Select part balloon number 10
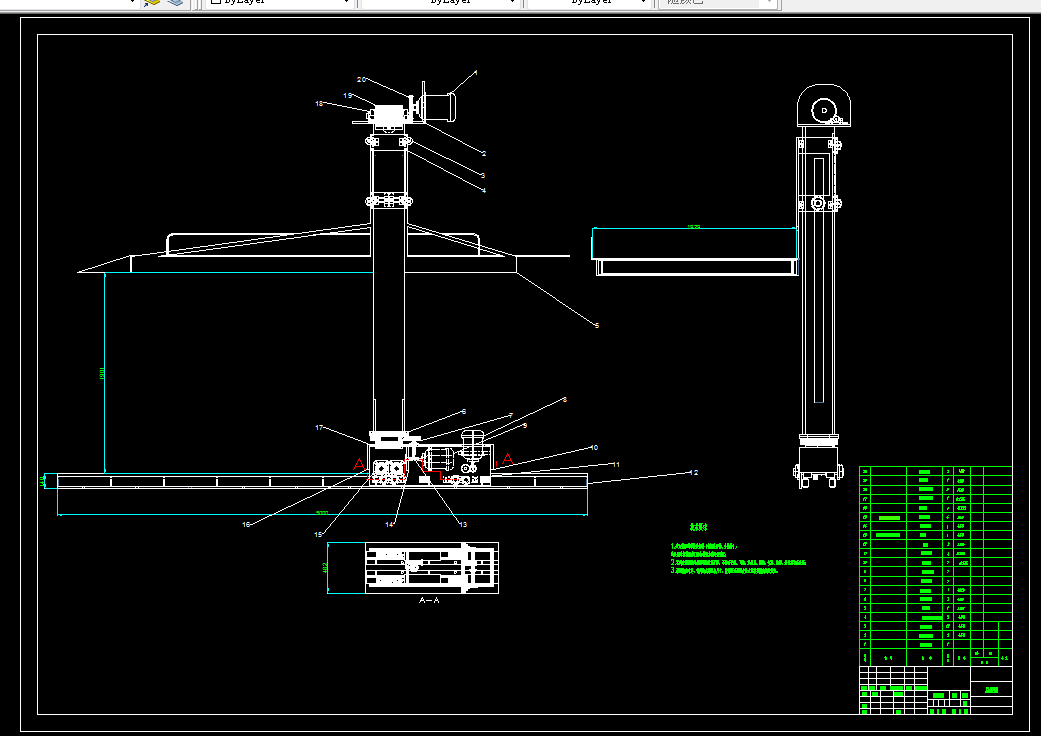This screenshot has height=736, width=1041. pos(594,448)
